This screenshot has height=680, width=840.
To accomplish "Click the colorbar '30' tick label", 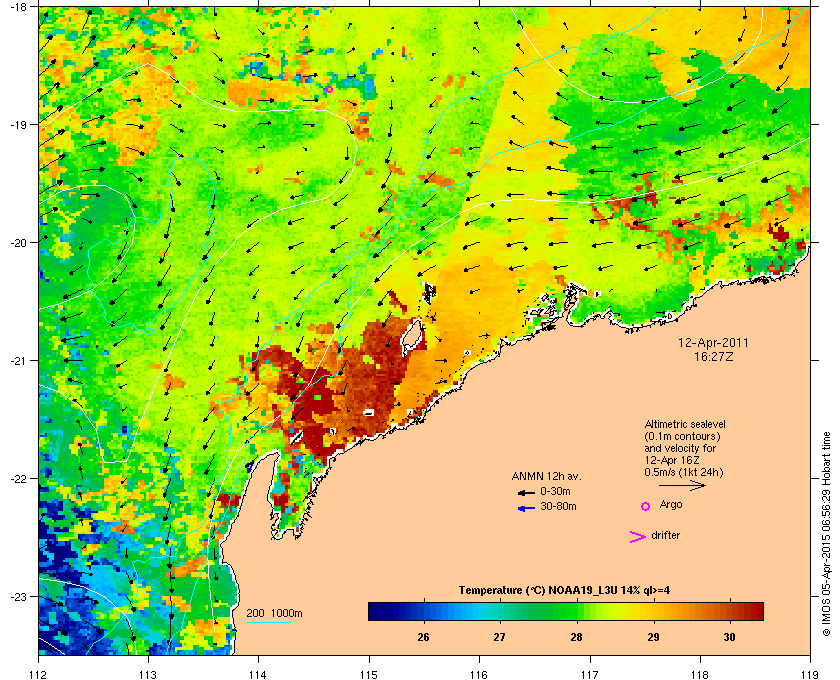I will [x=729, y=637].
